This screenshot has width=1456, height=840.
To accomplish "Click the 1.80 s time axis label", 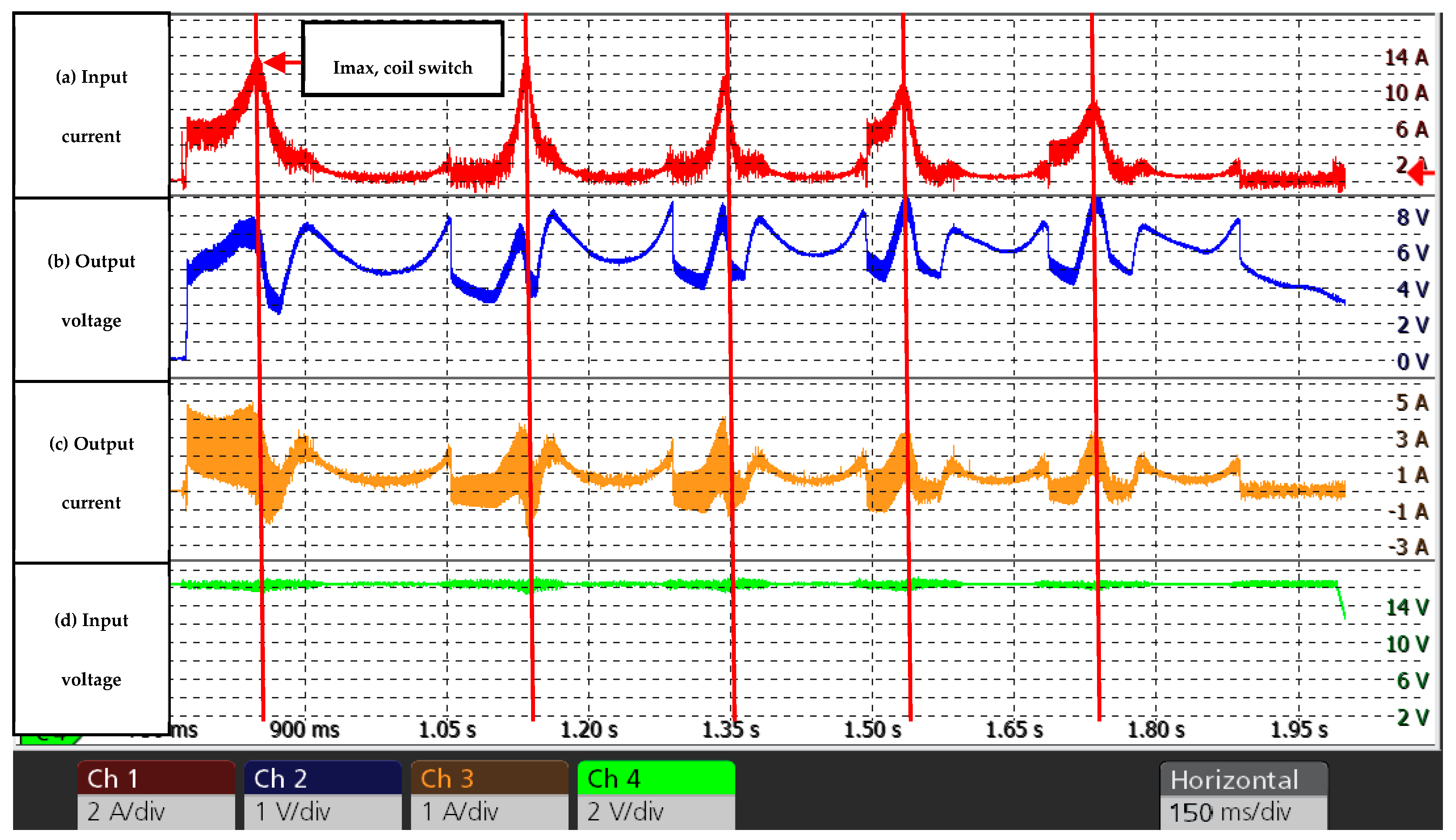I will pos(1157,730).
